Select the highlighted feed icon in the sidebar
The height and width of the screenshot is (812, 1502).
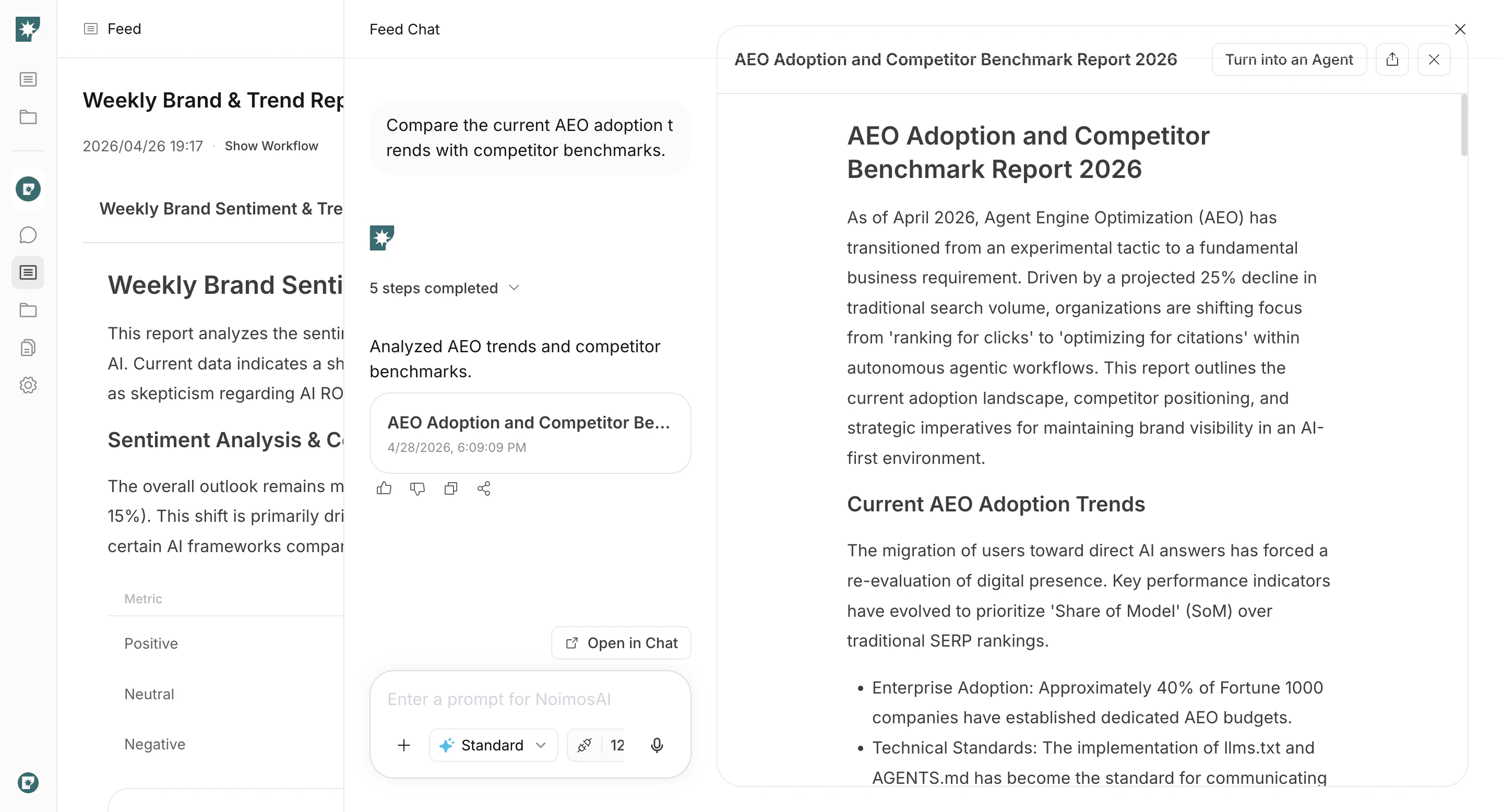click(28, 272)
